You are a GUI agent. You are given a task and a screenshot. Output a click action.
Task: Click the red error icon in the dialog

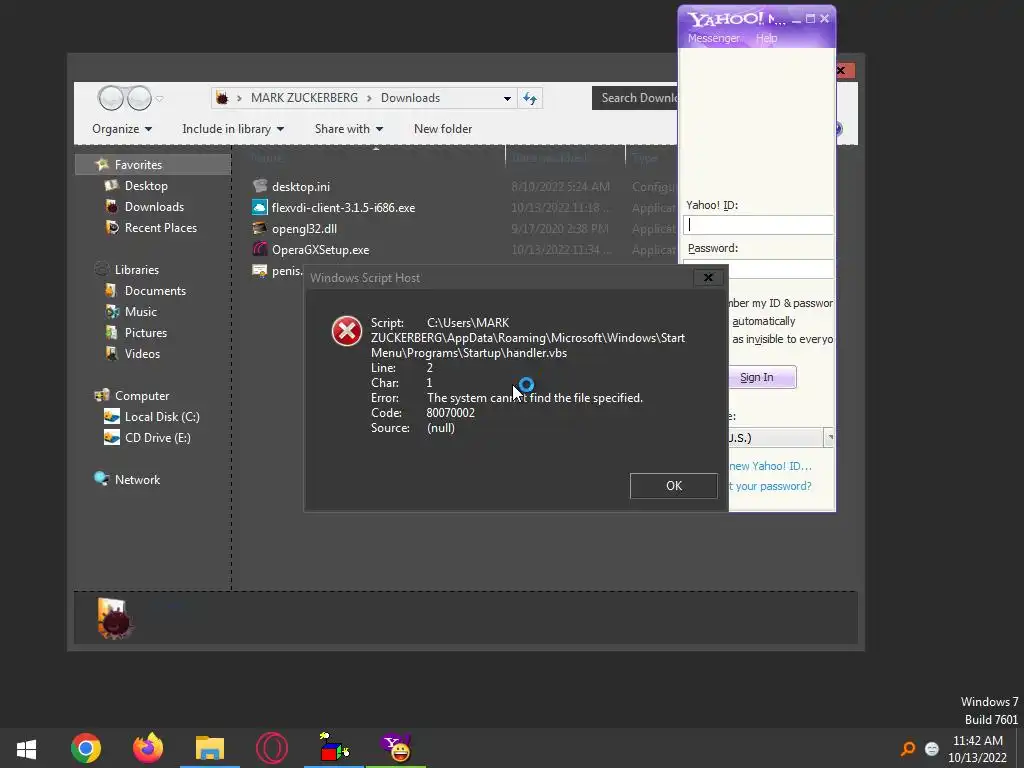pos(347,331)
